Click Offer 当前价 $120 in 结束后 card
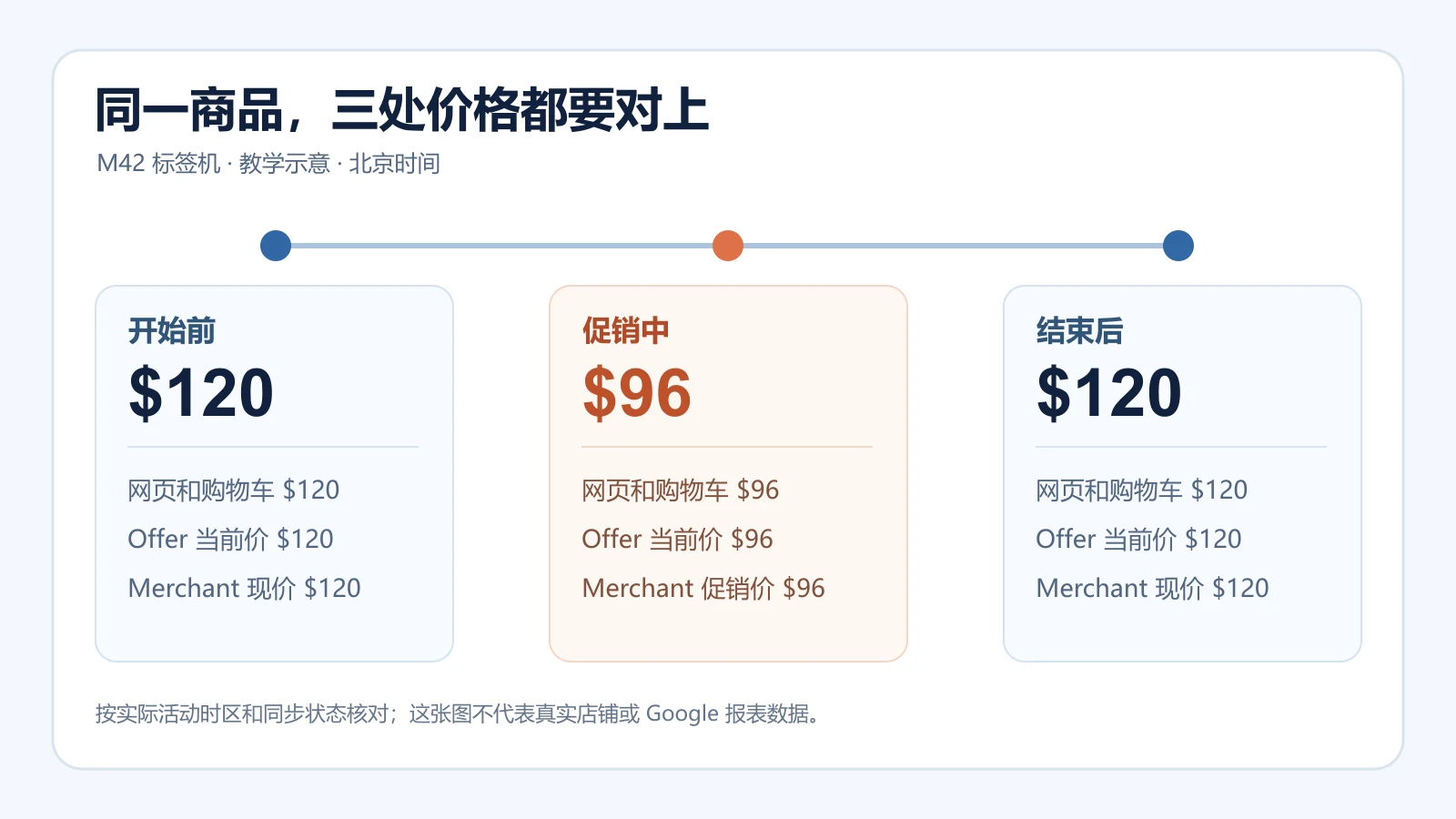The width and height of the screenshot is (1456, 819). click(1139, 540)
